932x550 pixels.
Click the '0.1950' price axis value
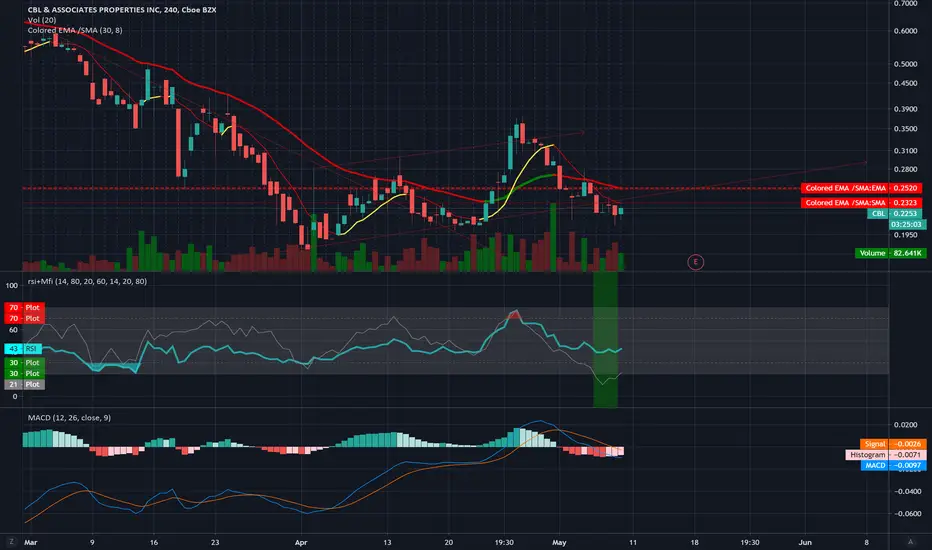[905, 235]
